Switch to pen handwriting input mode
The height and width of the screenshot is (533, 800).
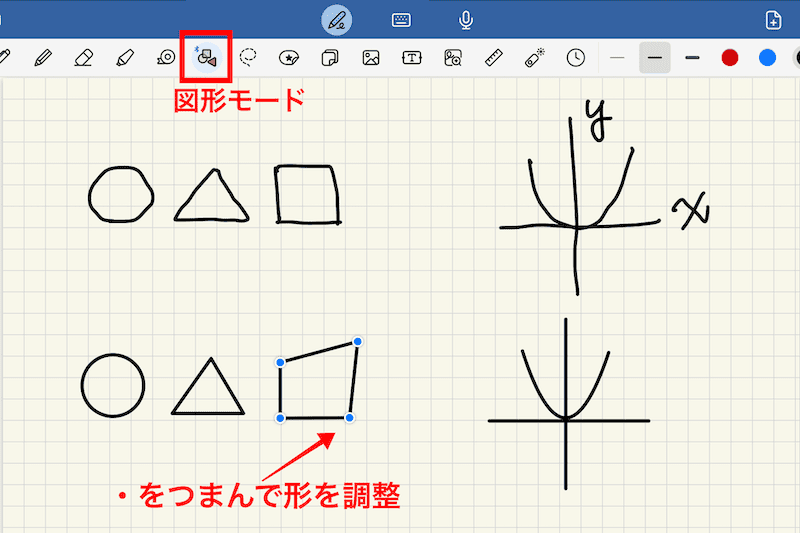(x=337, y=19)
